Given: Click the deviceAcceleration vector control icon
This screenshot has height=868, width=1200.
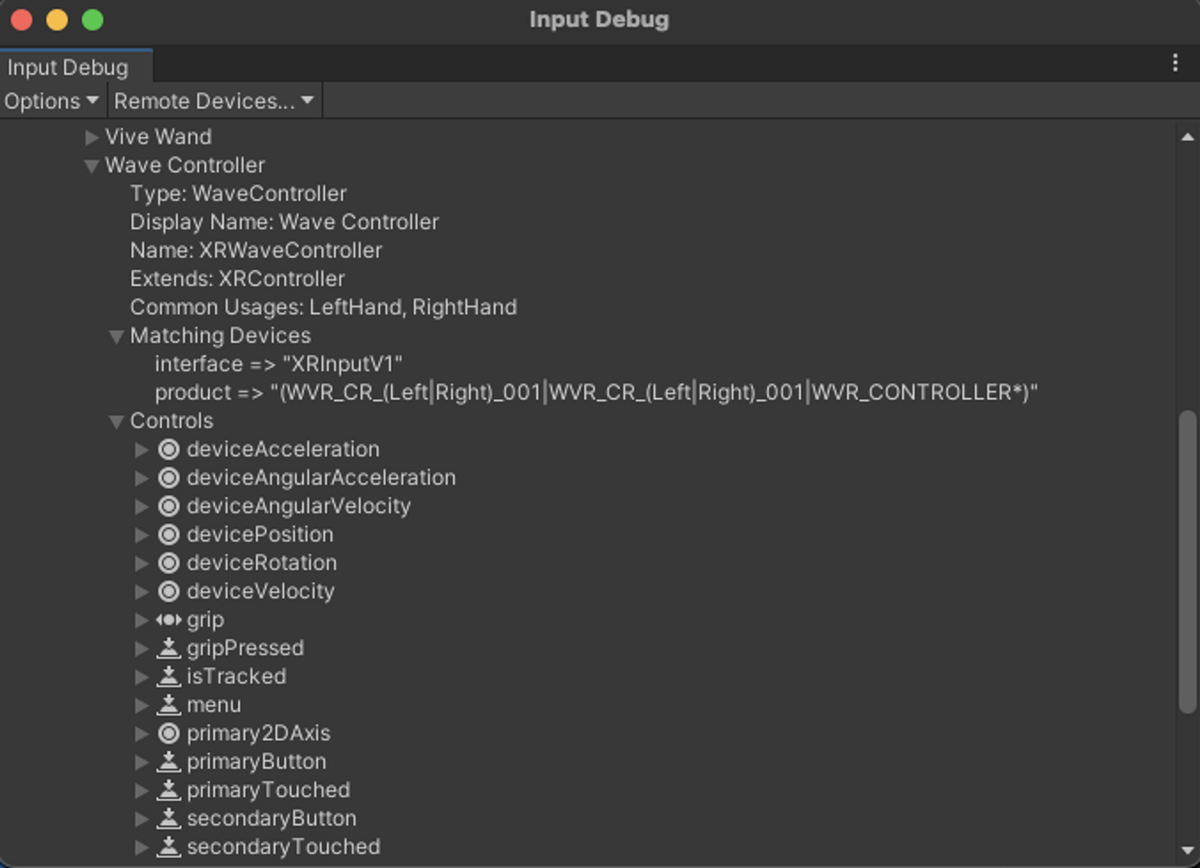Looking at the screenshot, I should point(168,450).
